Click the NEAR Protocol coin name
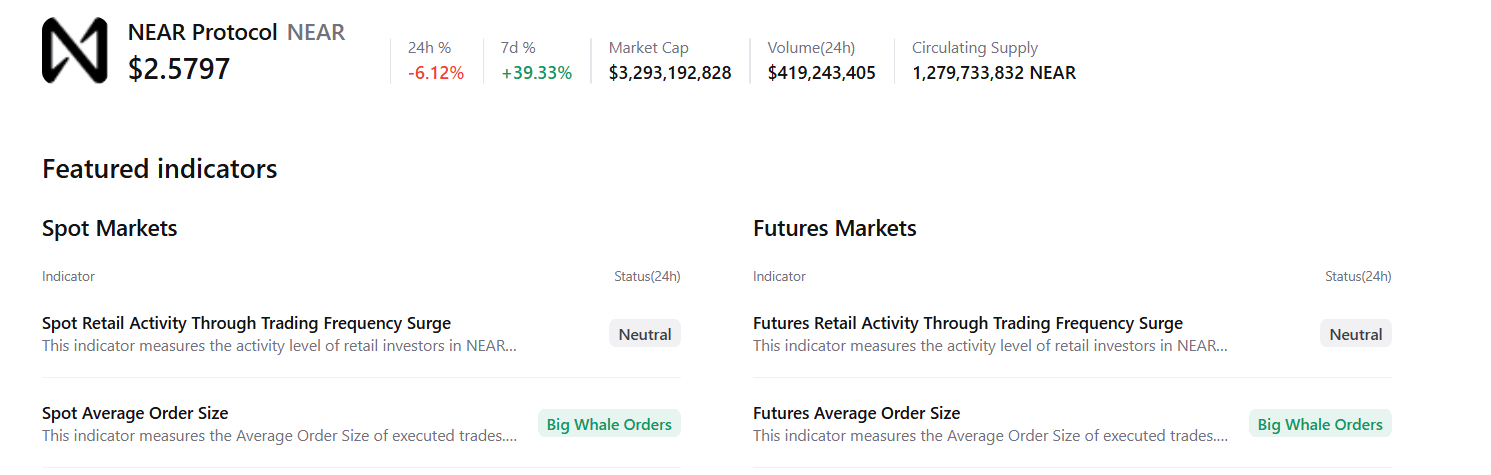The height and width of the screenshot is (475, 1491). pos(202,32)
